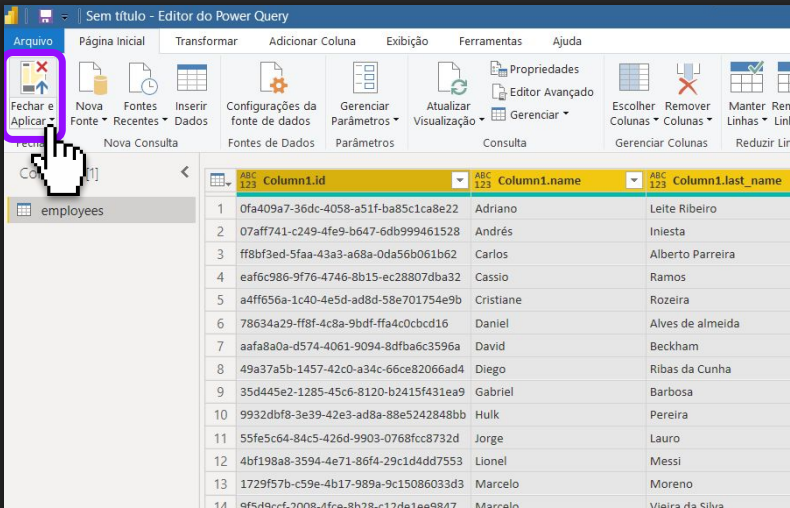This screenshot has width=790, height=508.
Task: Switch to the Ferramentas tab
Action: coord(490,41)
